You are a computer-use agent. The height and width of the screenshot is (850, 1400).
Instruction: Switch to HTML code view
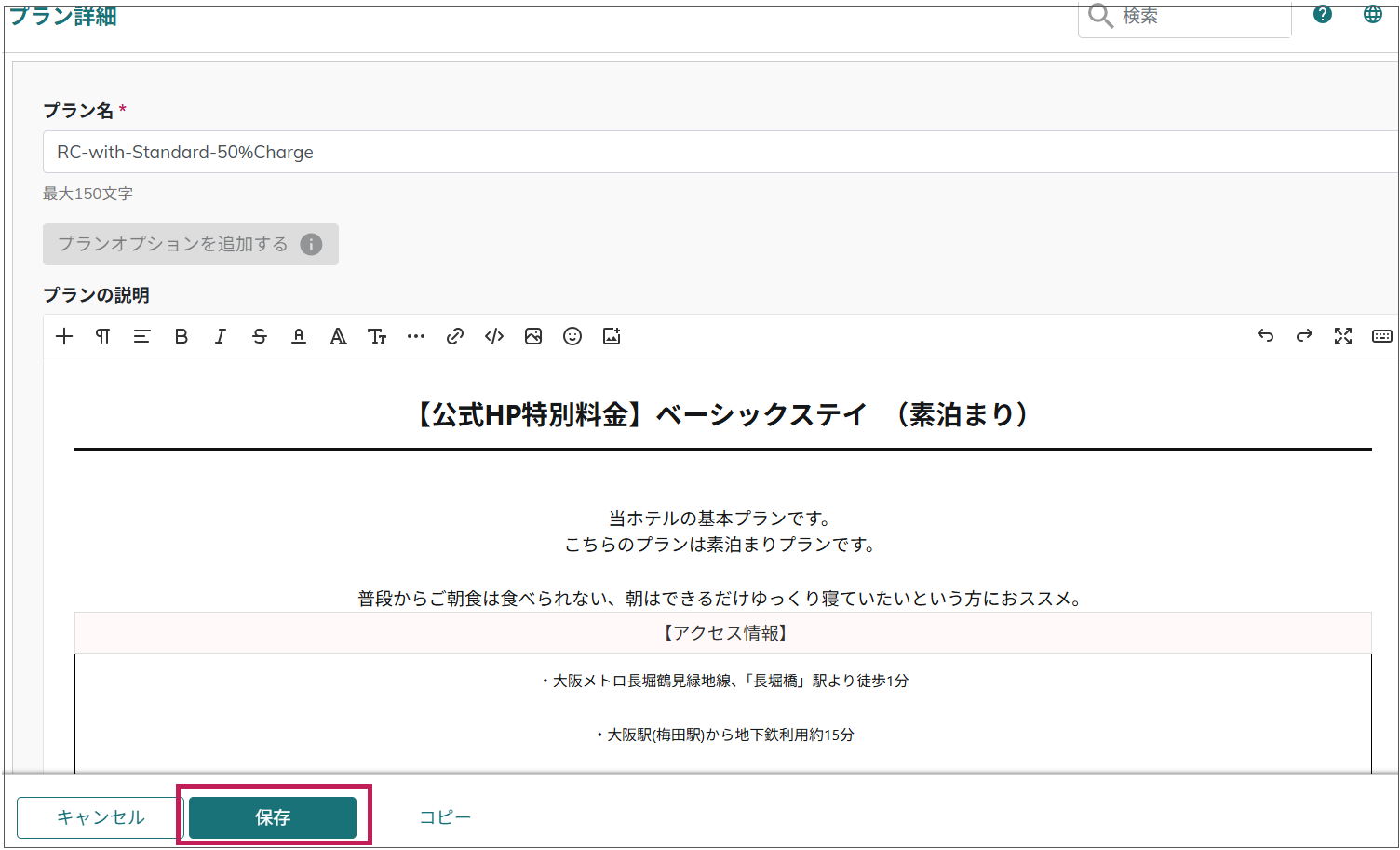494,336
